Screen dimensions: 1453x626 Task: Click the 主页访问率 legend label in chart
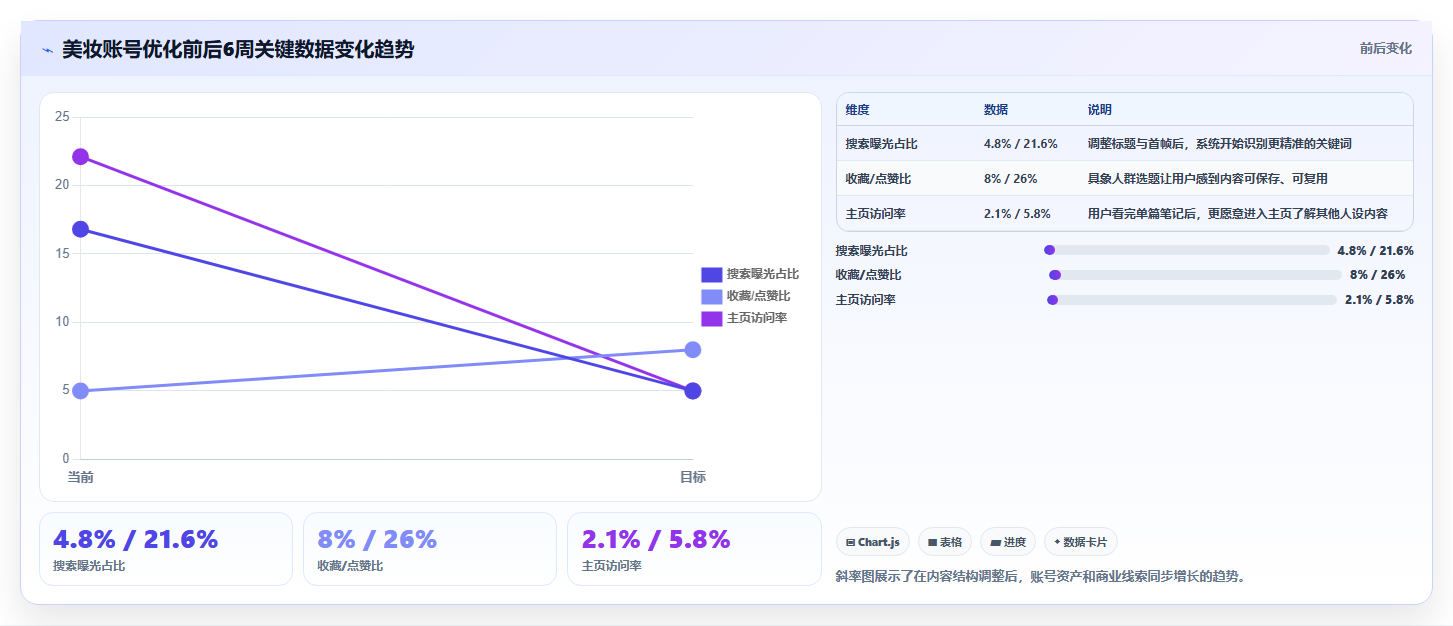[x=757, y=318]
